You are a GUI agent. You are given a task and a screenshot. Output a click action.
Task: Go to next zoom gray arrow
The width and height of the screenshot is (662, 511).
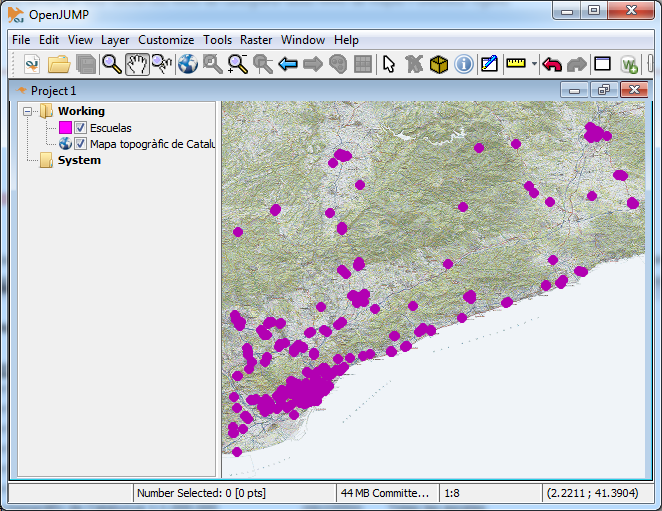(x=313, y=64)
